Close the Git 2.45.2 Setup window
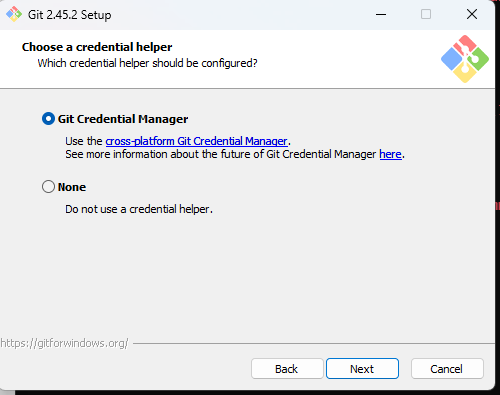 click(x=472, y=14)
